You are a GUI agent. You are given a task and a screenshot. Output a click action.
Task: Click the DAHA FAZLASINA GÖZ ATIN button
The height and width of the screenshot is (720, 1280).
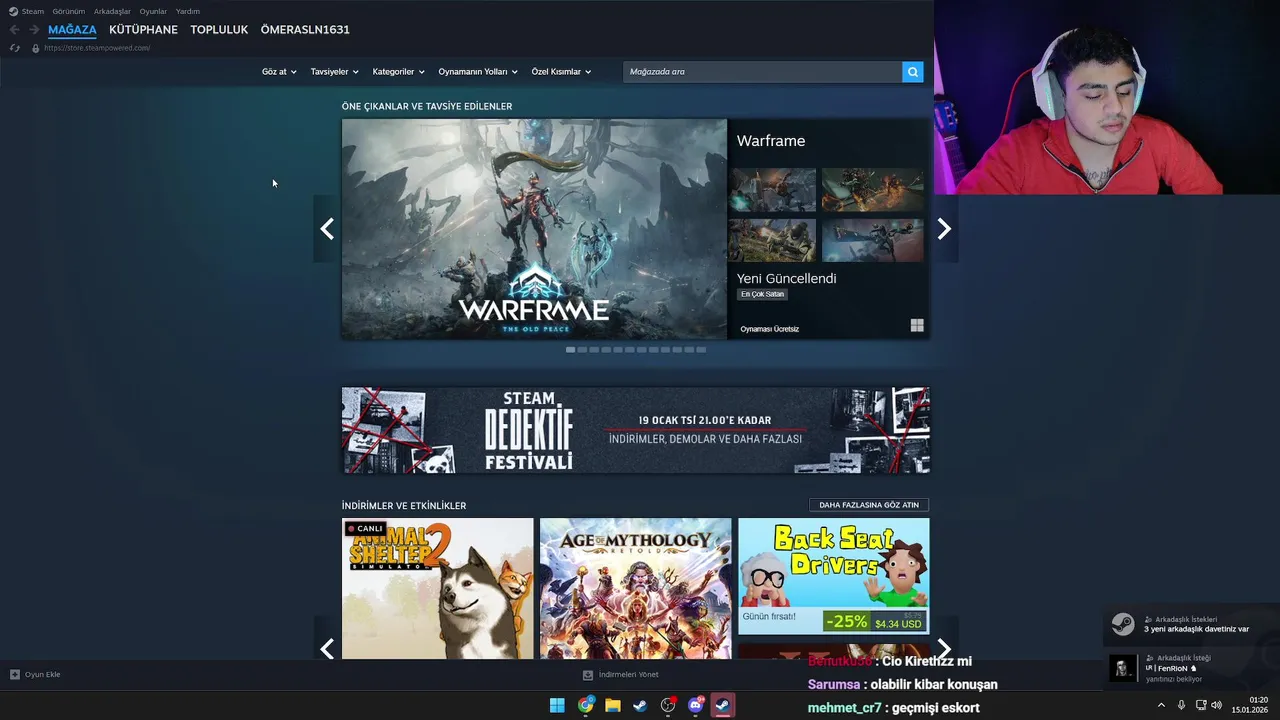coord(869,505)
